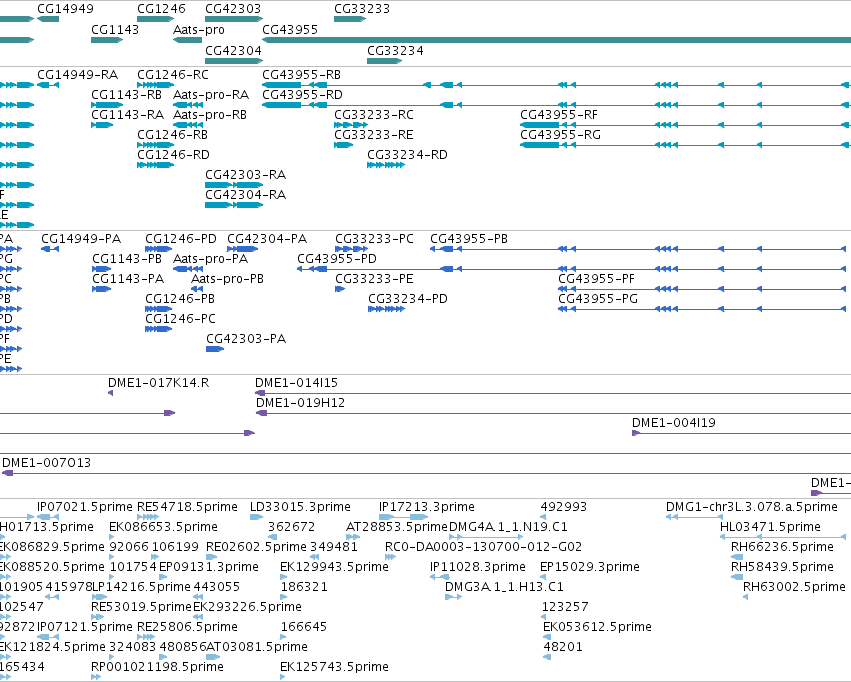
Task: Click the EST label 492993
Action: [564, 507]
